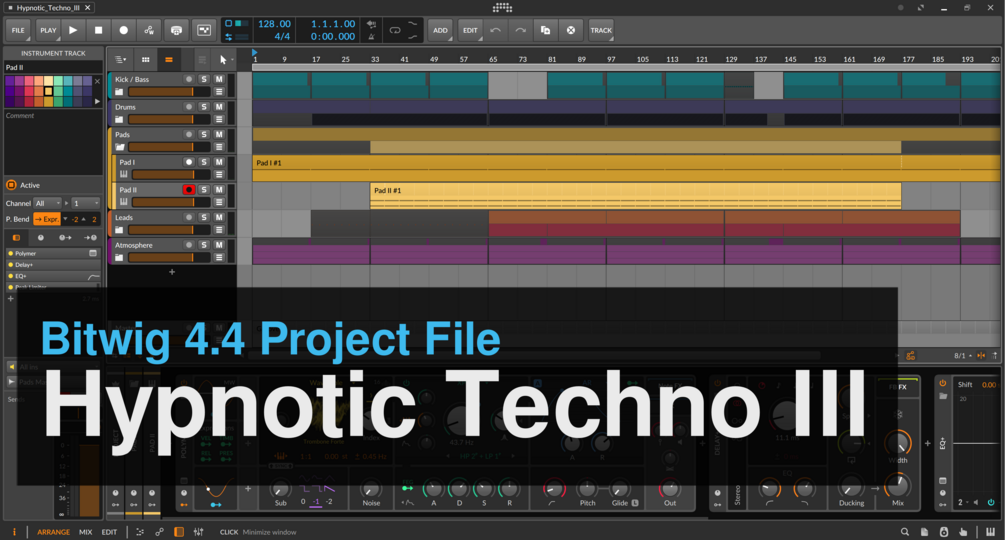Open the EDIT menu in the top toolbar
This screenshot has width=1005, height=540.
pos(470,30)
